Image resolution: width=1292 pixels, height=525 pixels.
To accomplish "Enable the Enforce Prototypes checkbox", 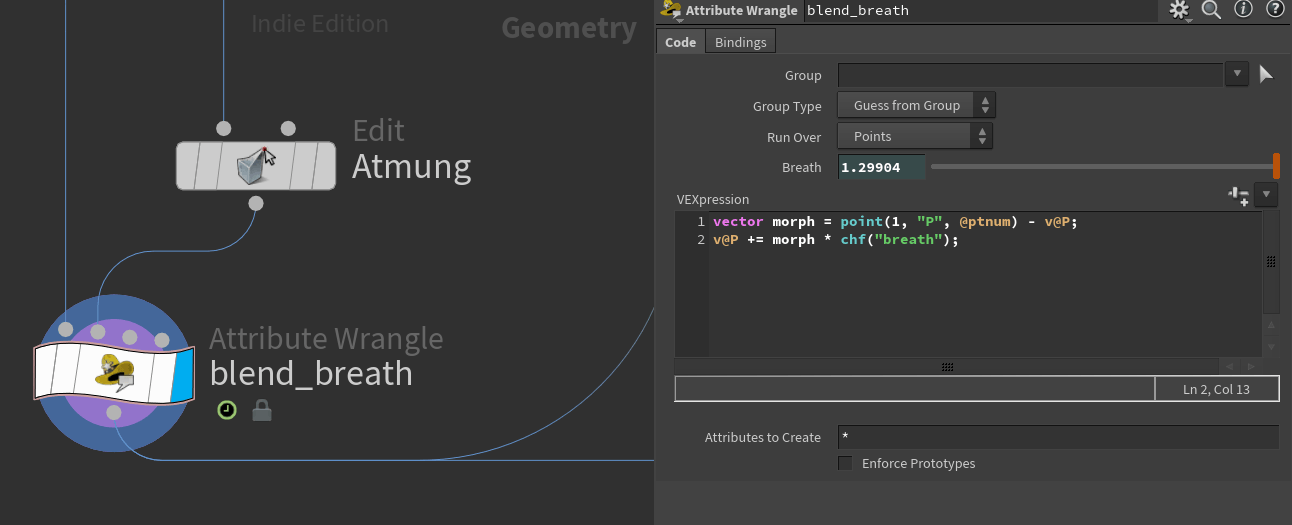I will [x=845, y=463].
